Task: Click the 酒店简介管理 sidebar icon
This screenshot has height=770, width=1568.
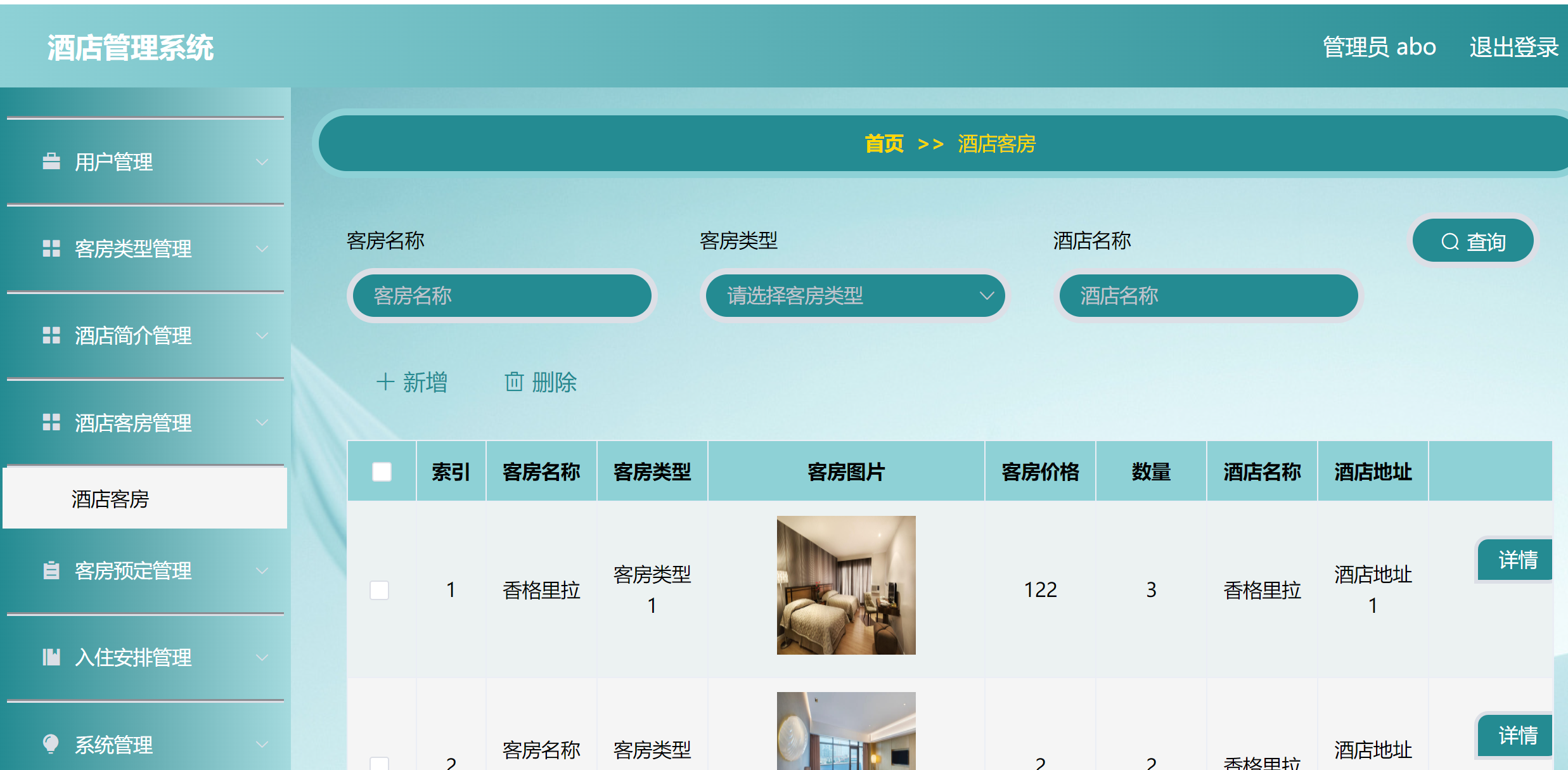Action: click(51, 335)
